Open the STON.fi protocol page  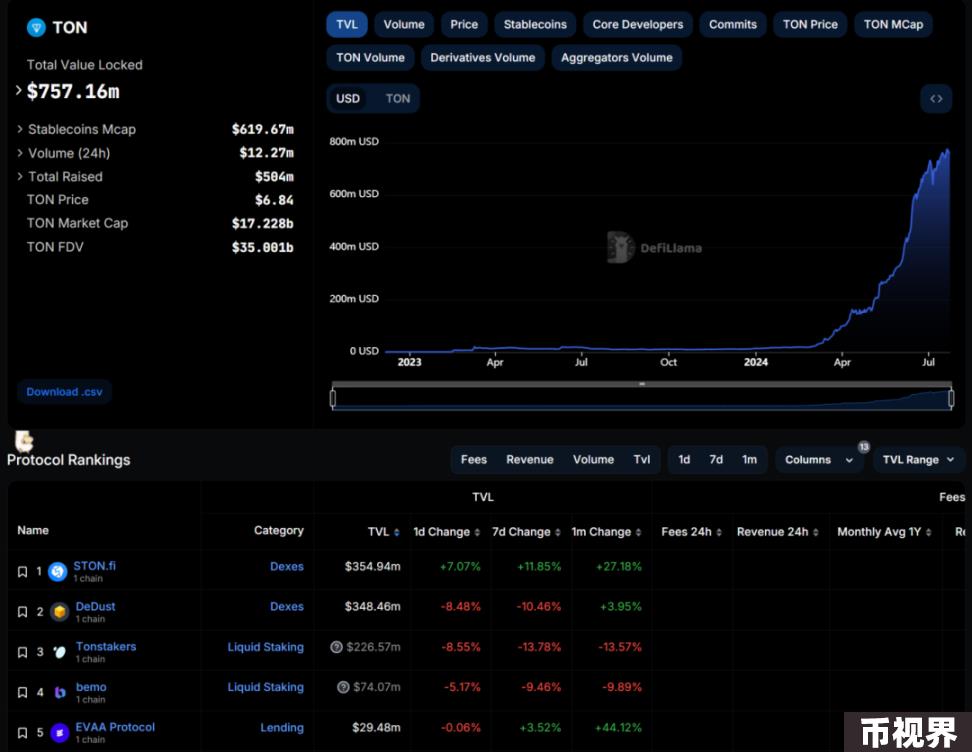point(94,566)
